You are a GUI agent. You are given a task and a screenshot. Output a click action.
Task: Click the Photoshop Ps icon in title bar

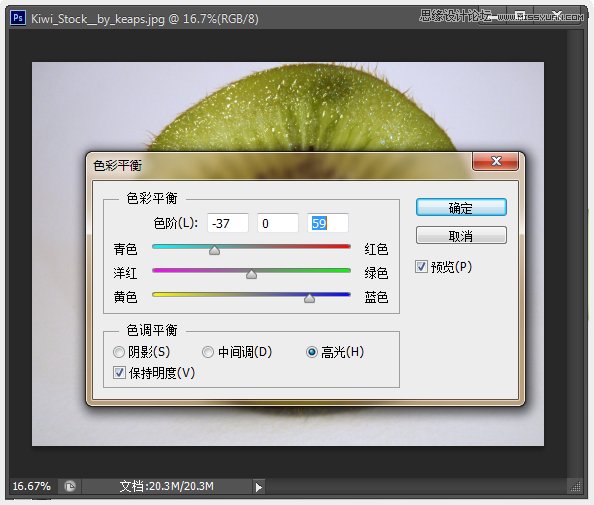18,18
